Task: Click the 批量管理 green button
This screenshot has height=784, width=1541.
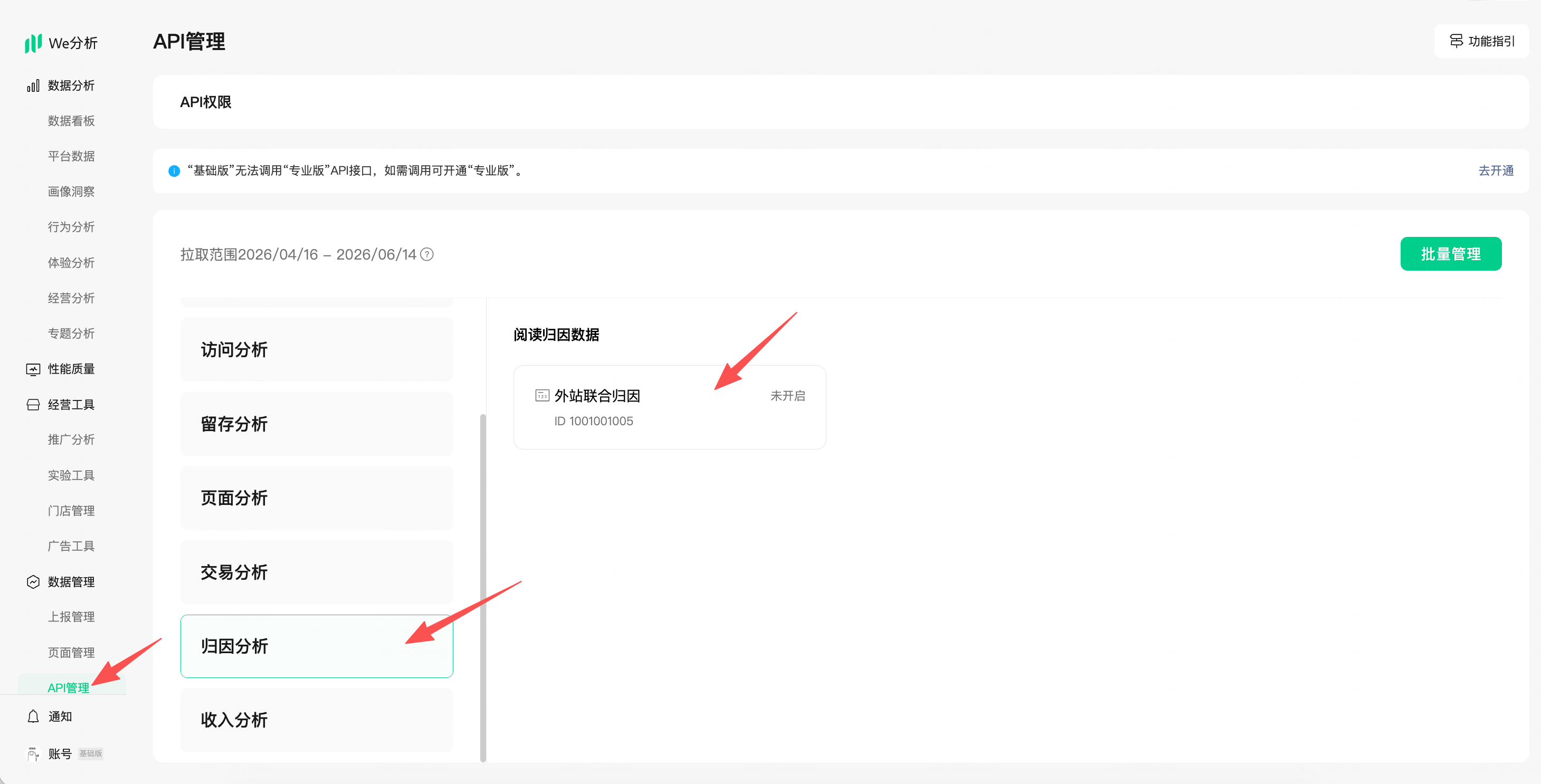Action: coord(1451,254)
